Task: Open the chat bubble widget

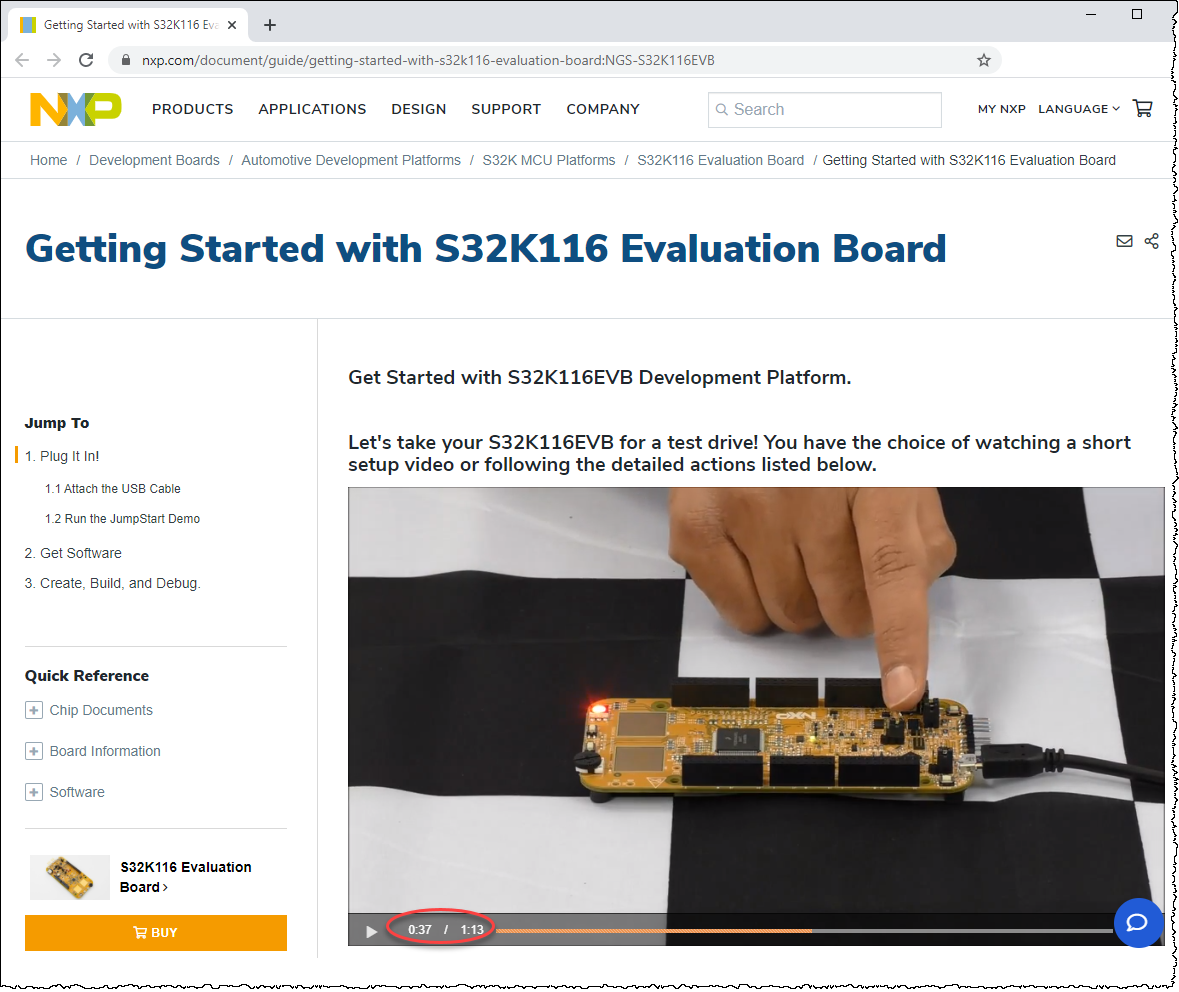Action: (x=1138, y=922)
